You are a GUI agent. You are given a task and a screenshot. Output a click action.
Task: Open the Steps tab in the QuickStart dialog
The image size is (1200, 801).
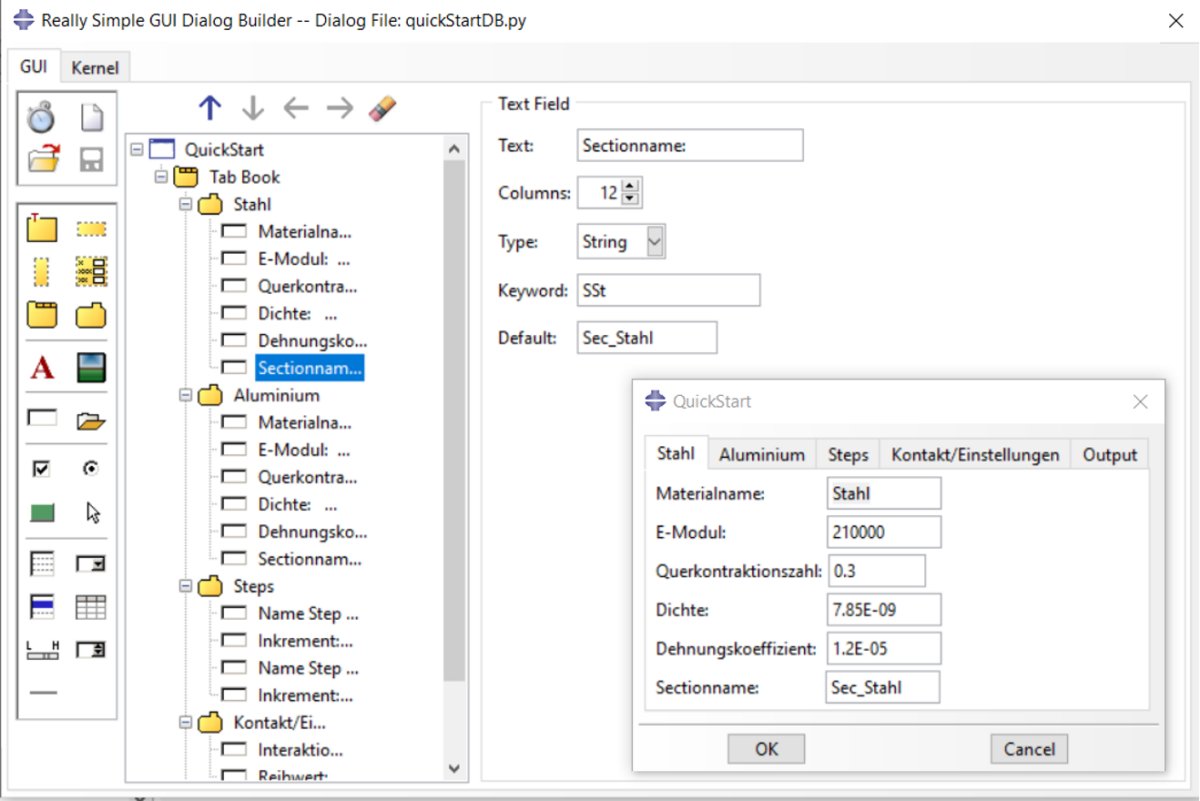click(848, 454)
